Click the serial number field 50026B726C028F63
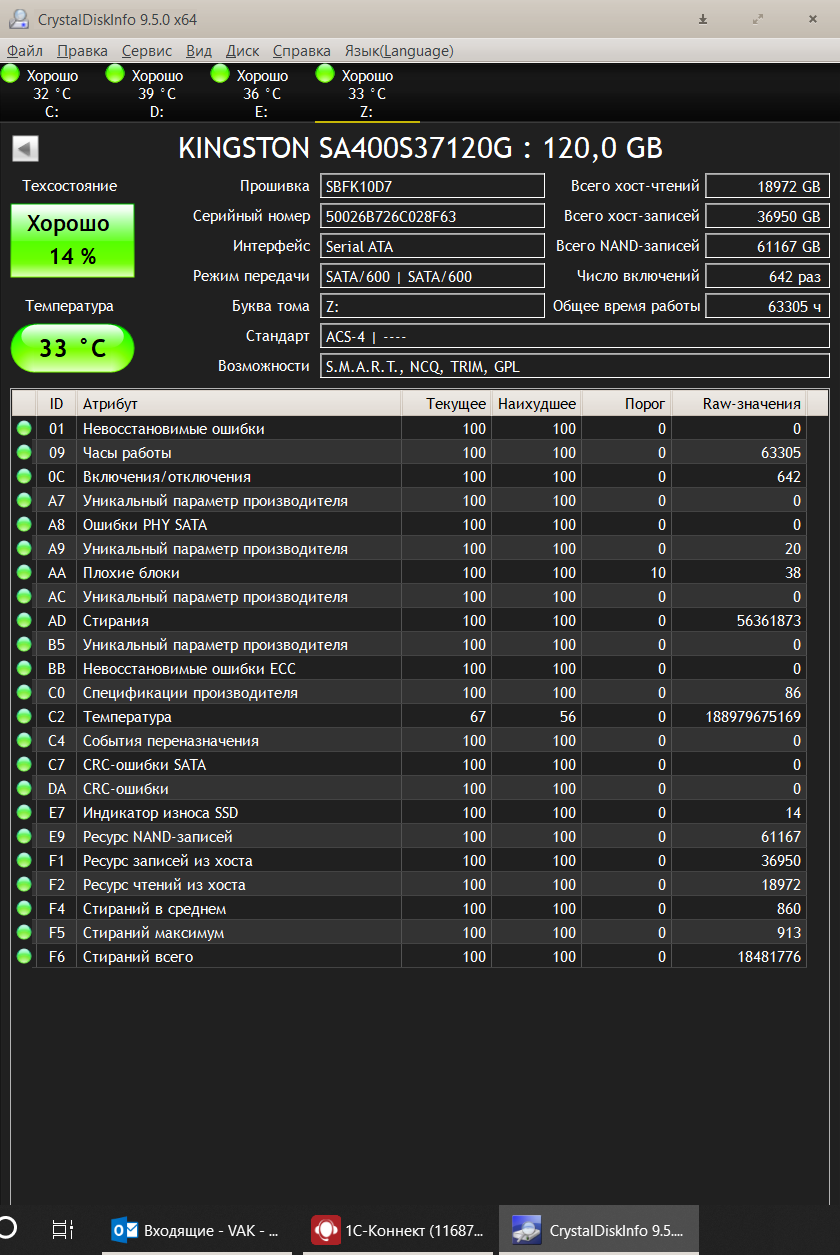The image size is (840, 1260). click(x=432, y=216)
